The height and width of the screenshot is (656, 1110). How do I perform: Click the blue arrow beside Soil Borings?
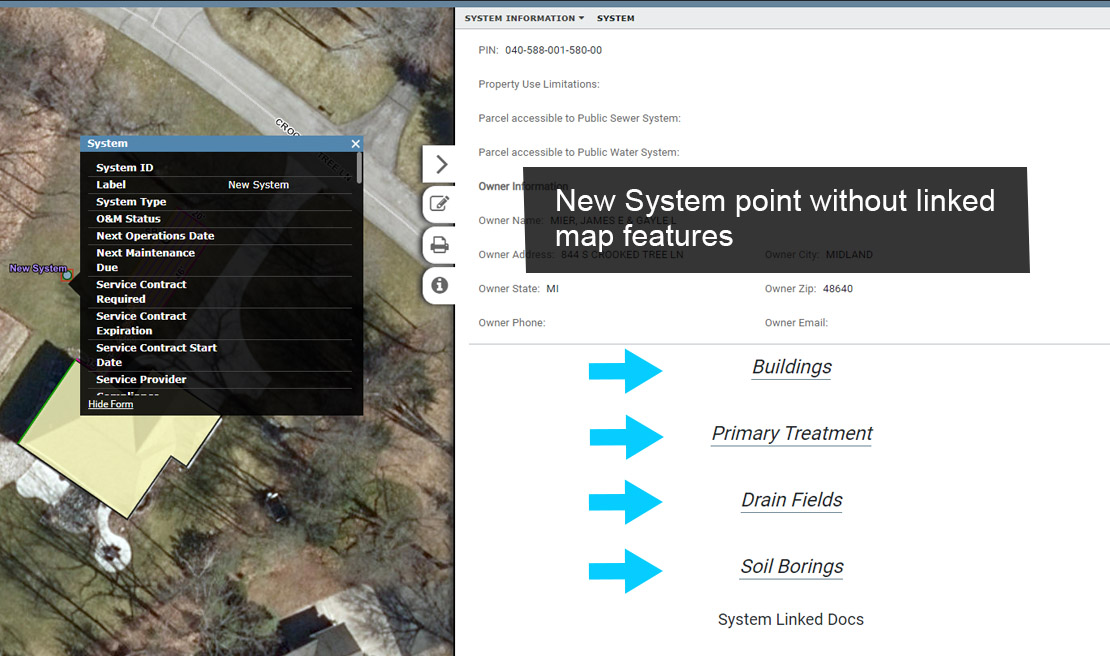(x=625, y=571)
